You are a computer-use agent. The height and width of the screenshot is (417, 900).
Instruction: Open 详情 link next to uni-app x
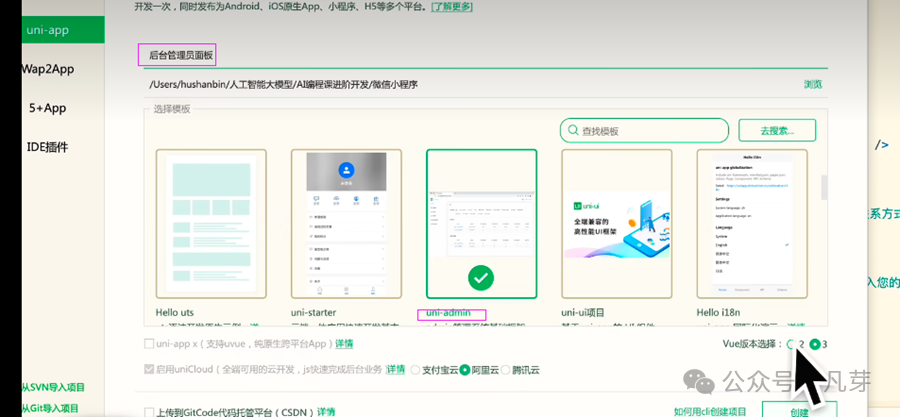click(x=344, y=344)
